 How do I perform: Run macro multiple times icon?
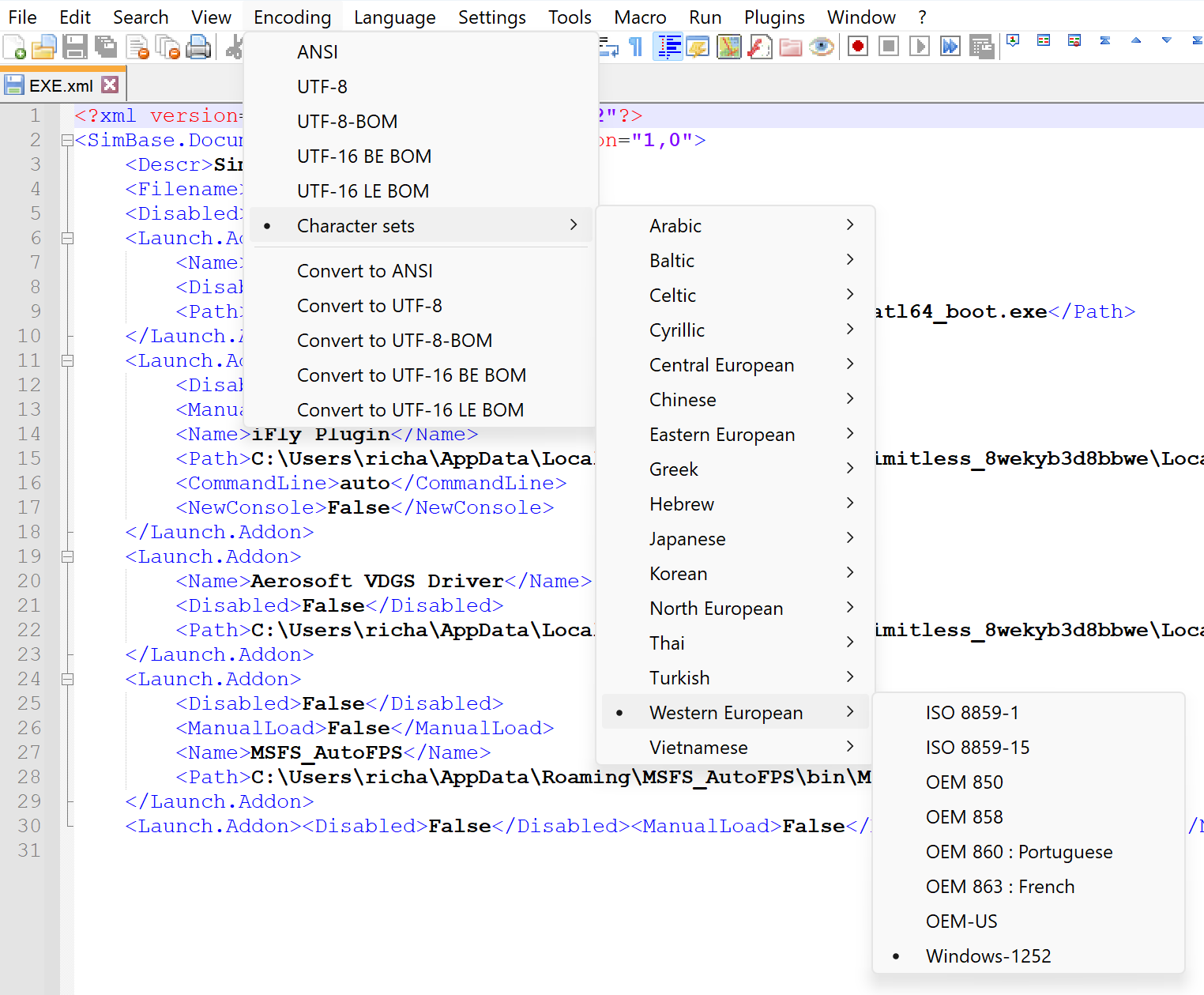pos(950,47)
